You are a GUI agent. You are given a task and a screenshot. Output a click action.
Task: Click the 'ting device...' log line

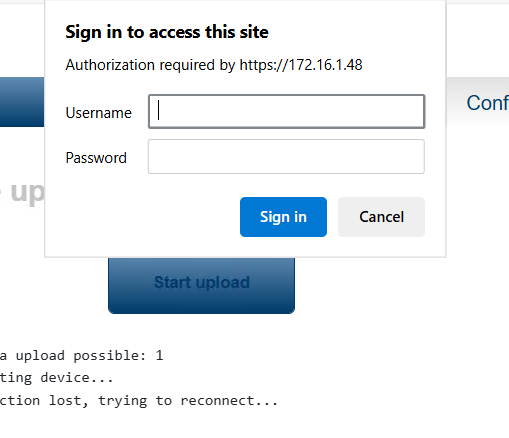57,378
